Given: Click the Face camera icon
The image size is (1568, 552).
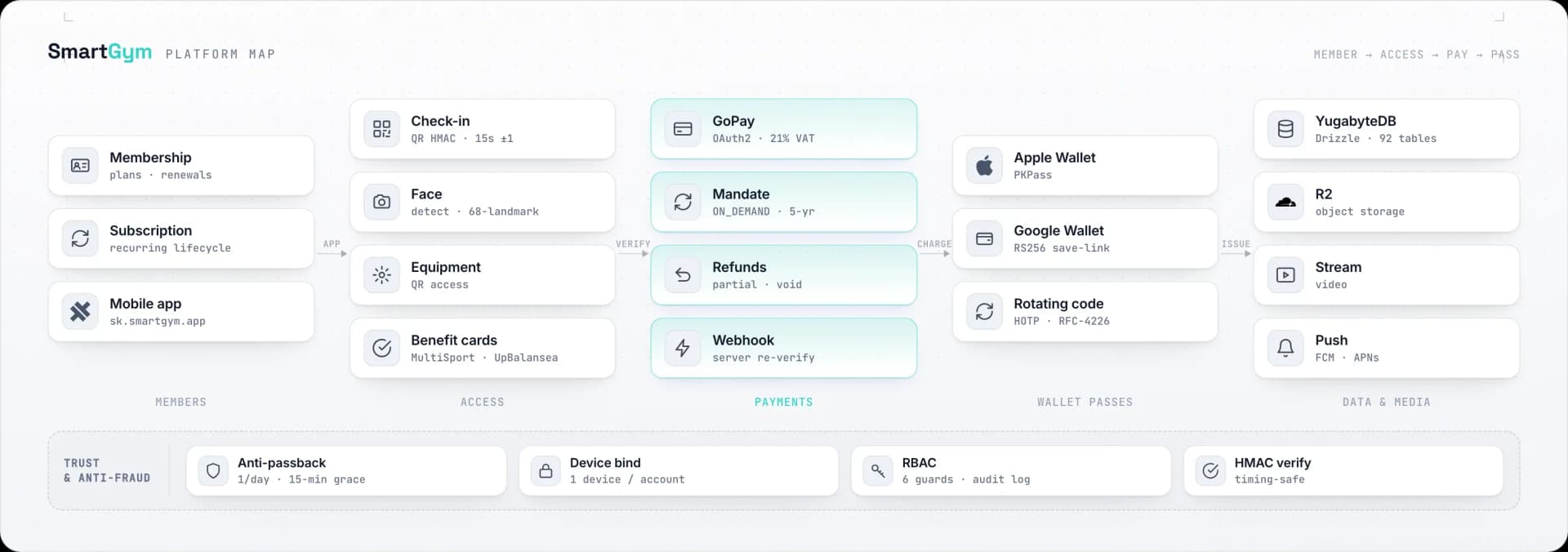Looking at the screenshot, I should 381,202.
